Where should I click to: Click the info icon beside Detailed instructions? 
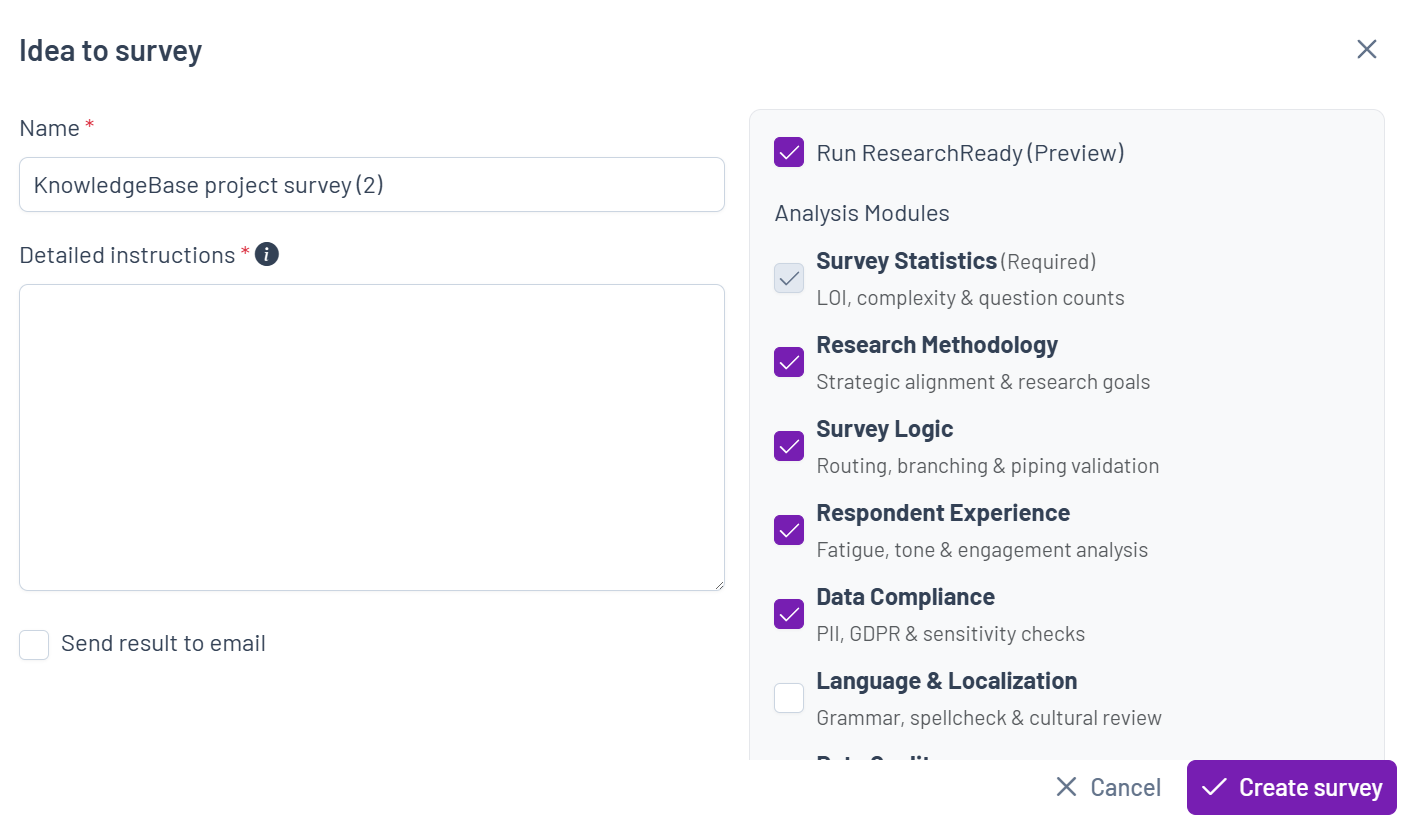click(267, 254)
